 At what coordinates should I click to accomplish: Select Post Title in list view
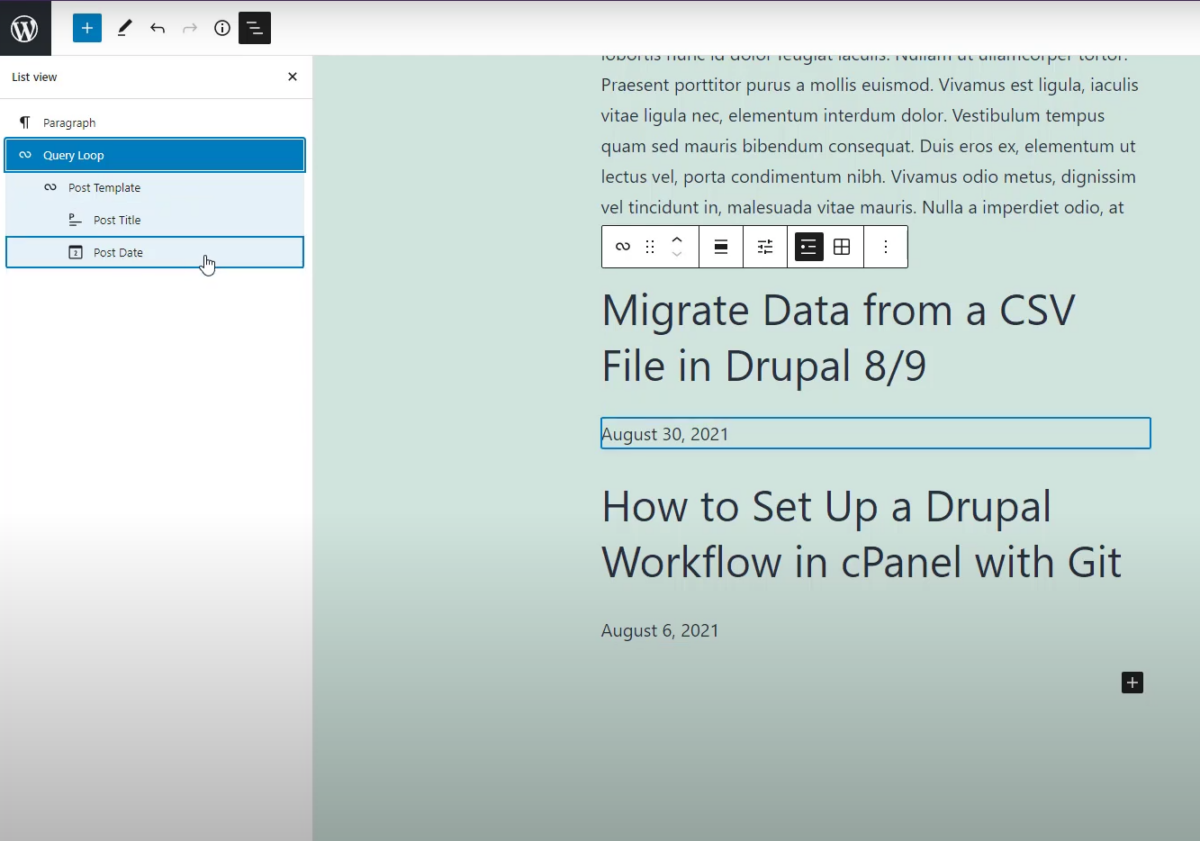[x=155, y=220]
